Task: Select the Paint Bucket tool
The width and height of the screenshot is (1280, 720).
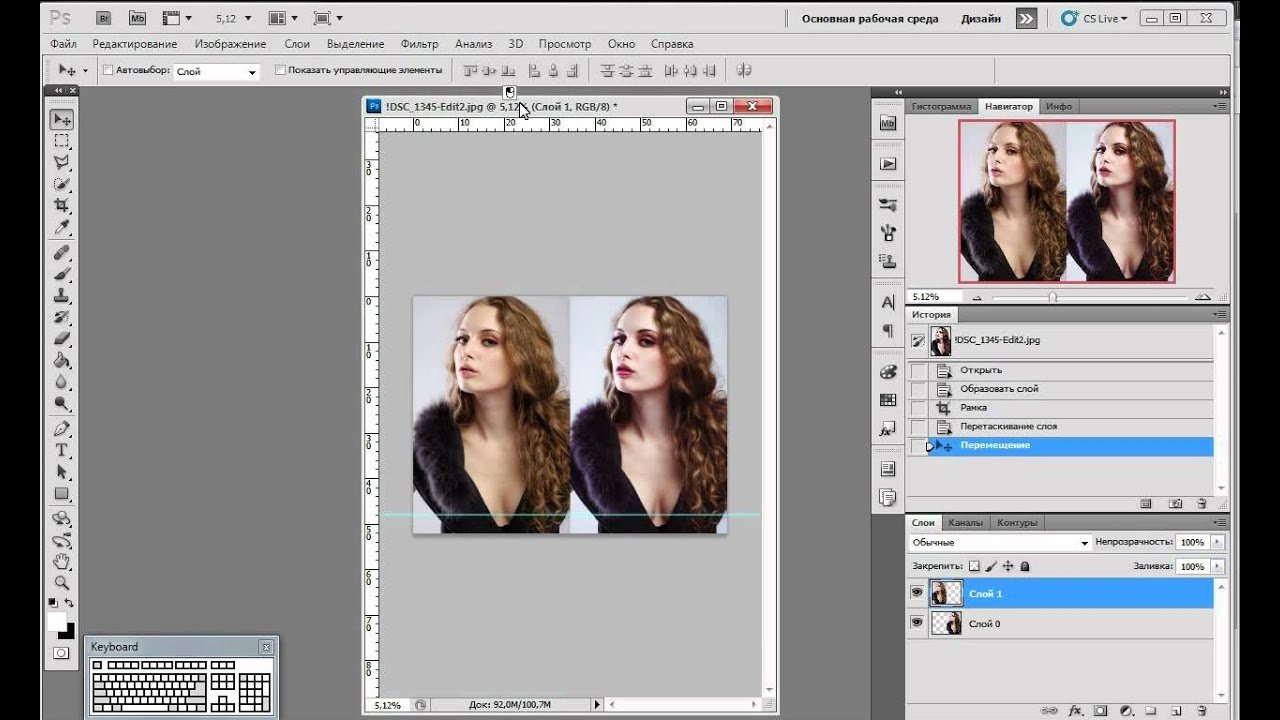Action: click(x=62, y=360)
